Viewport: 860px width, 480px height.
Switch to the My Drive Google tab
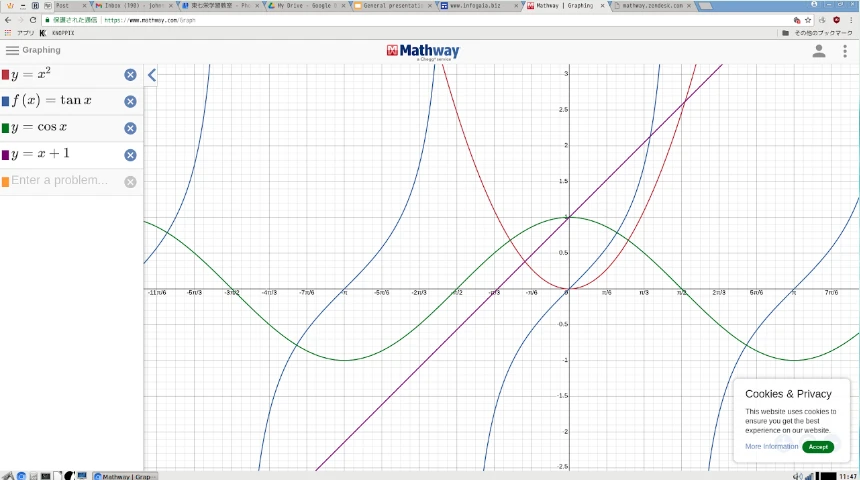click(306, 5)
